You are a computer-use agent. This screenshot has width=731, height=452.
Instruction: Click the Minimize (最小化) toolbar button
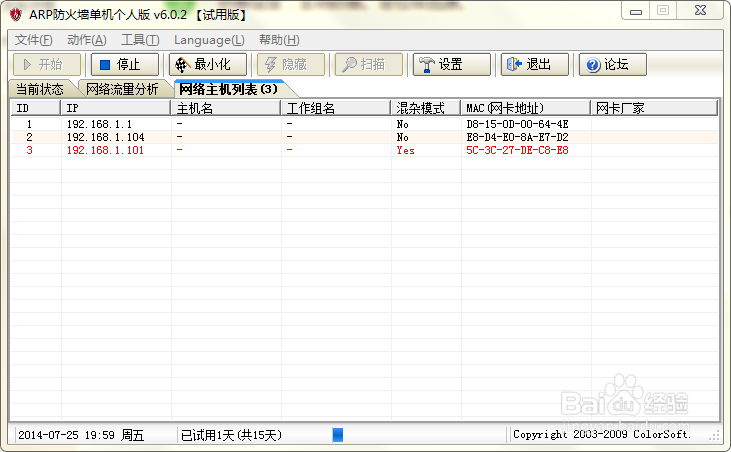click(x=208, y=64)
